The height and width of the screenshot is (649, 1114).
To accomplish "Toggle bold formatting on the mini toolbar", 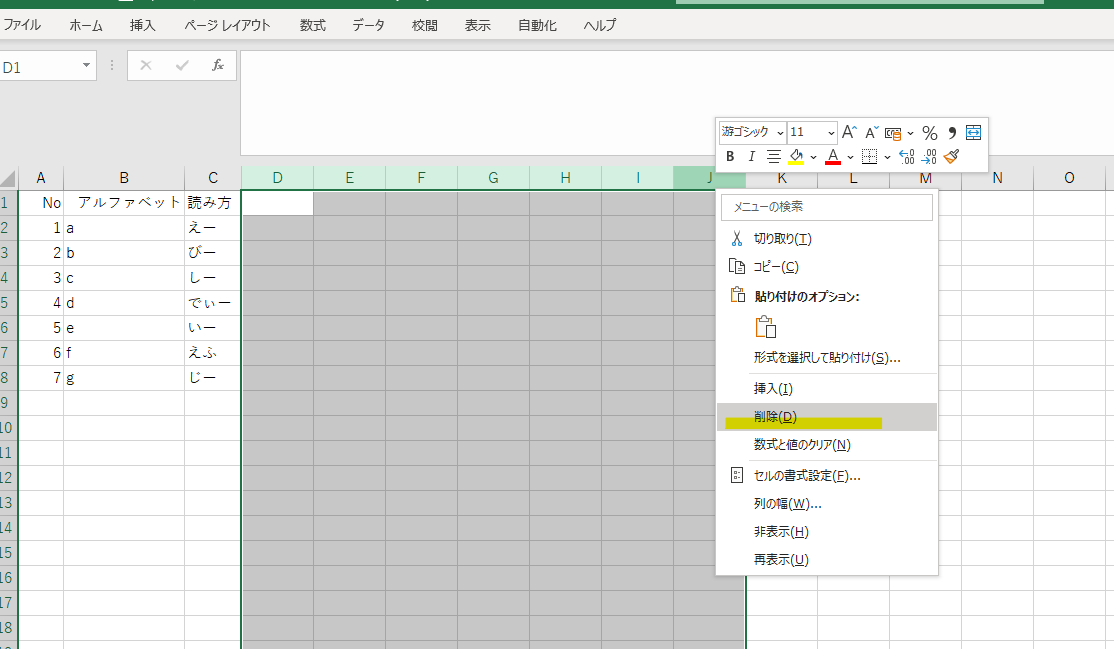I will coord(730,156).
